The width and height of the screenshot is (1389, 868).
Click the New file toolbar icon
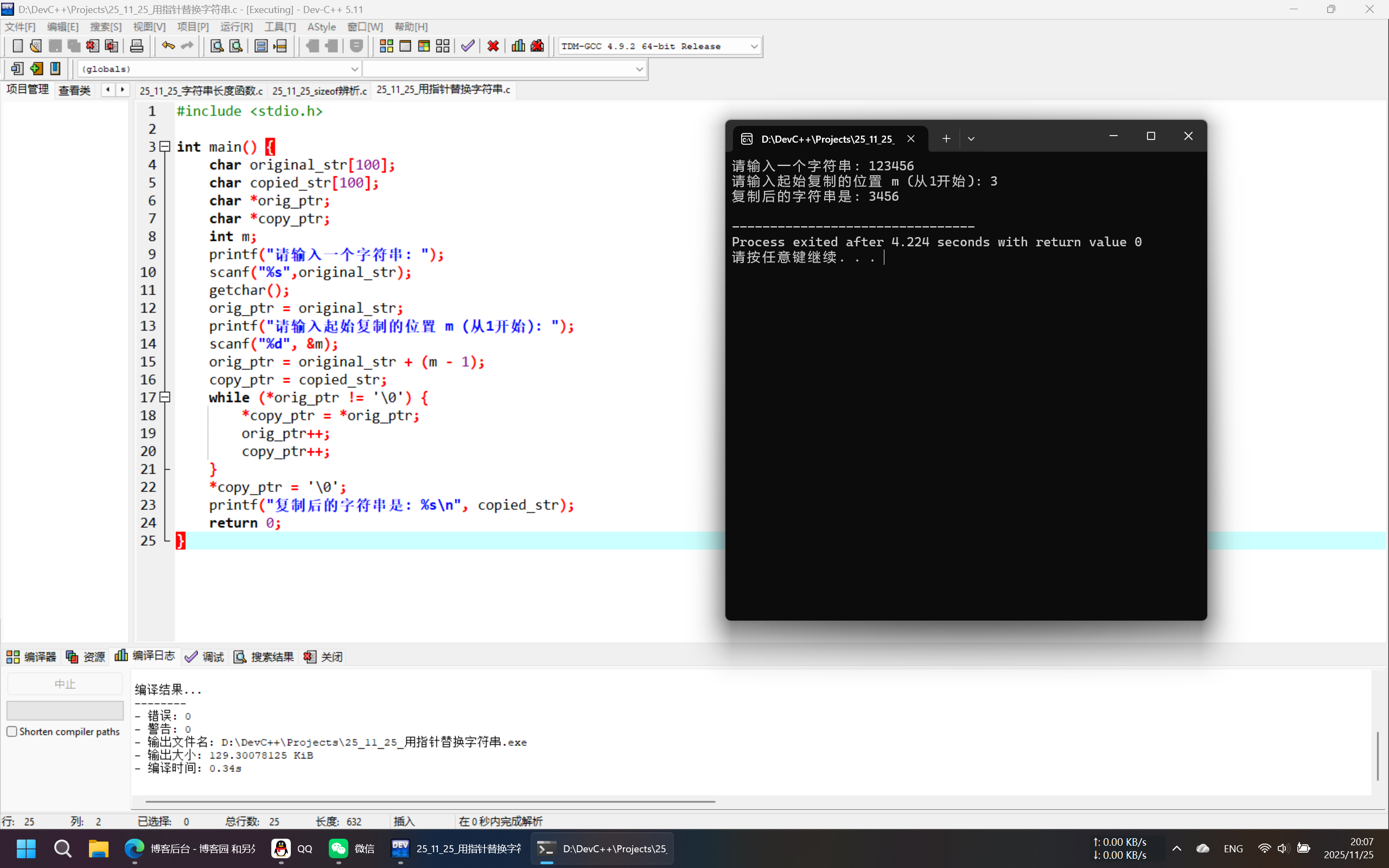point(17,46)
